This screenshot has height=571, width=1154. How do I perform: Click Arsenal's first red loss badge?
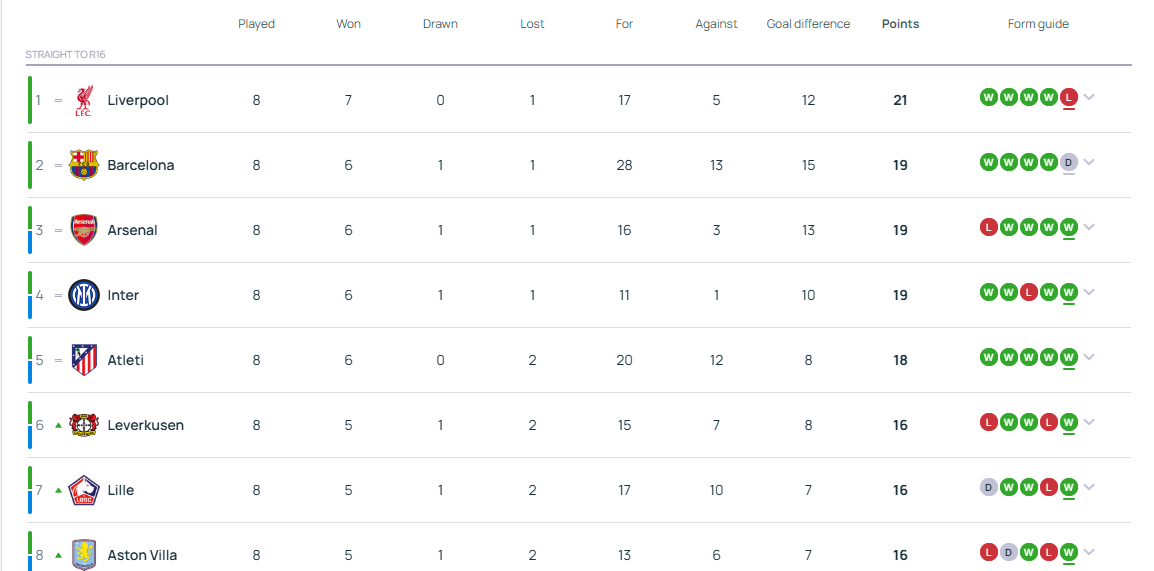coord(988,227)
